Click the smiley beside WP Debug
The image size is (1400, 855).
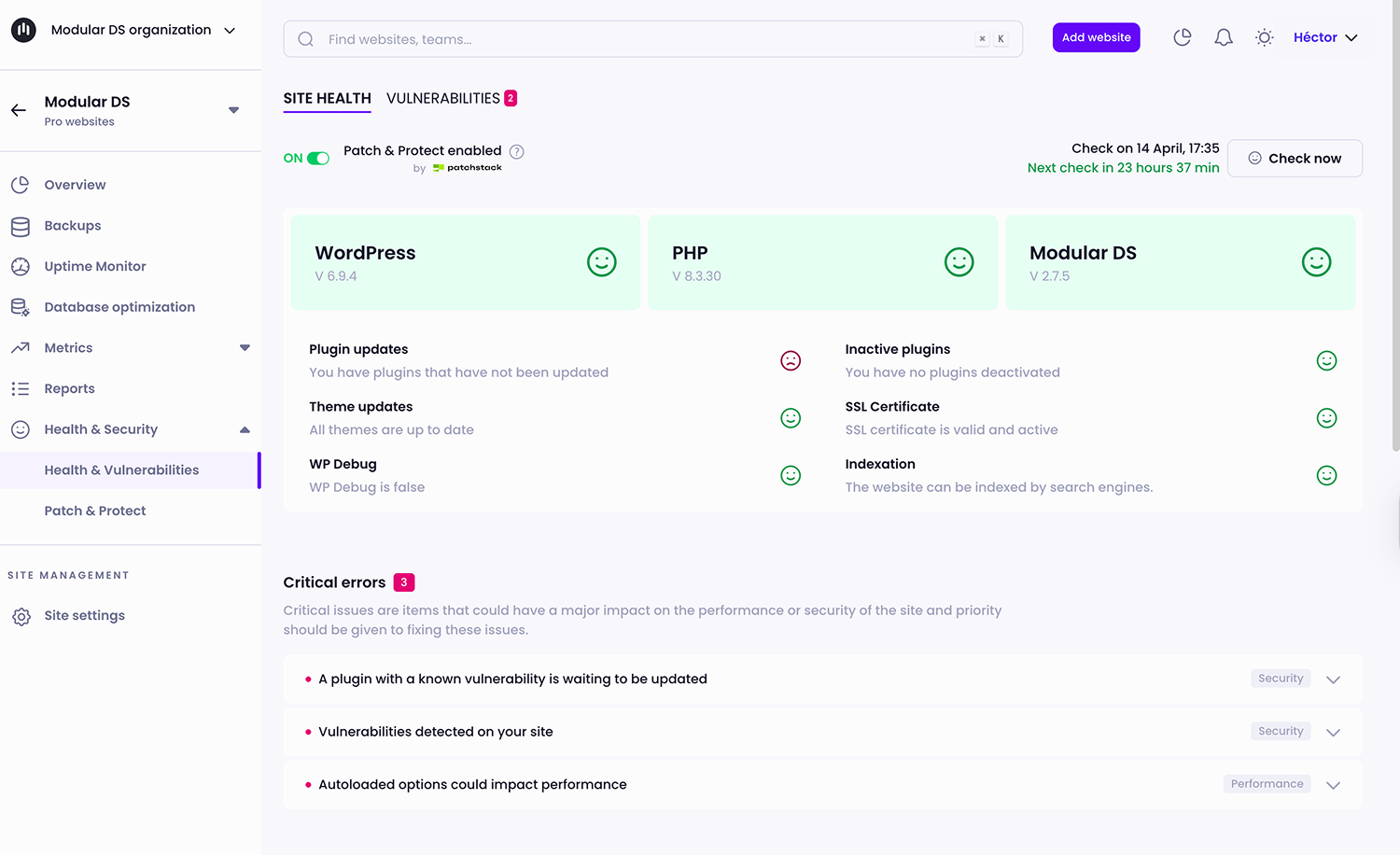791,475
